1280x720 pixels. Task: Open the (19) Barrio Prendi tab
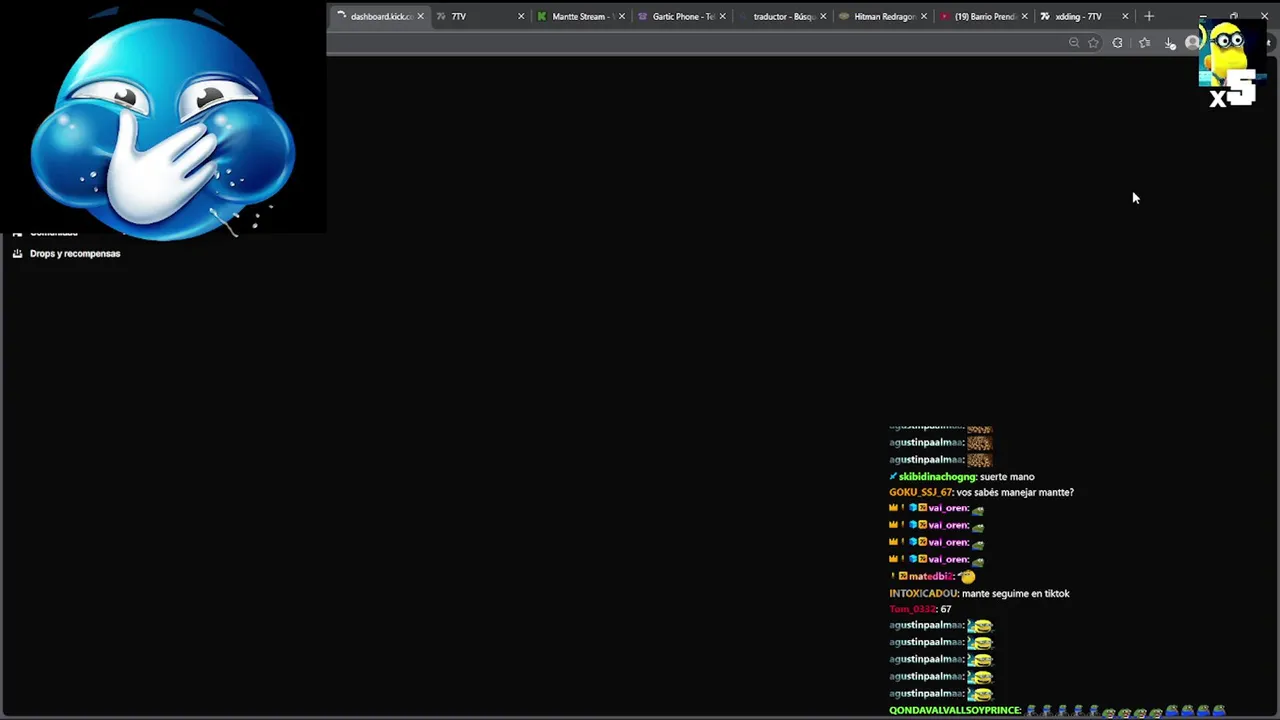(984, 16)
